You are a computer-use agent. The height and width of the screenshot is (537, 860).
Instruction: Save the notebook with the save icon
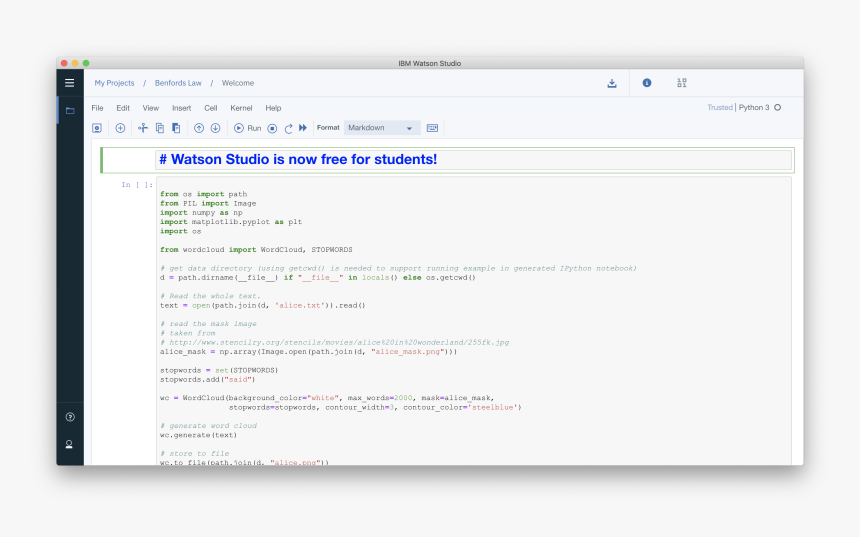pyautogui.click(x=97, y=128)
